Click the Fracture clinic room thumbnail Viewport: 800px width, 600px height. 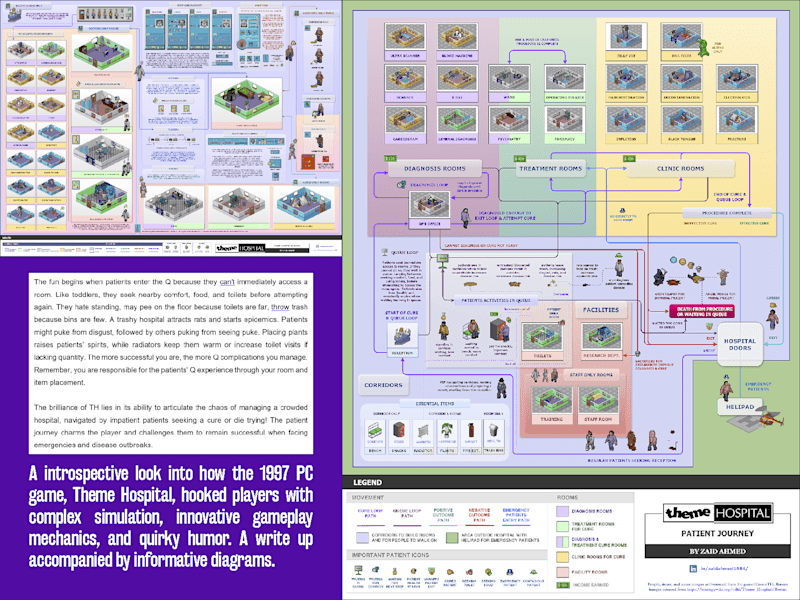pos(736,120)
